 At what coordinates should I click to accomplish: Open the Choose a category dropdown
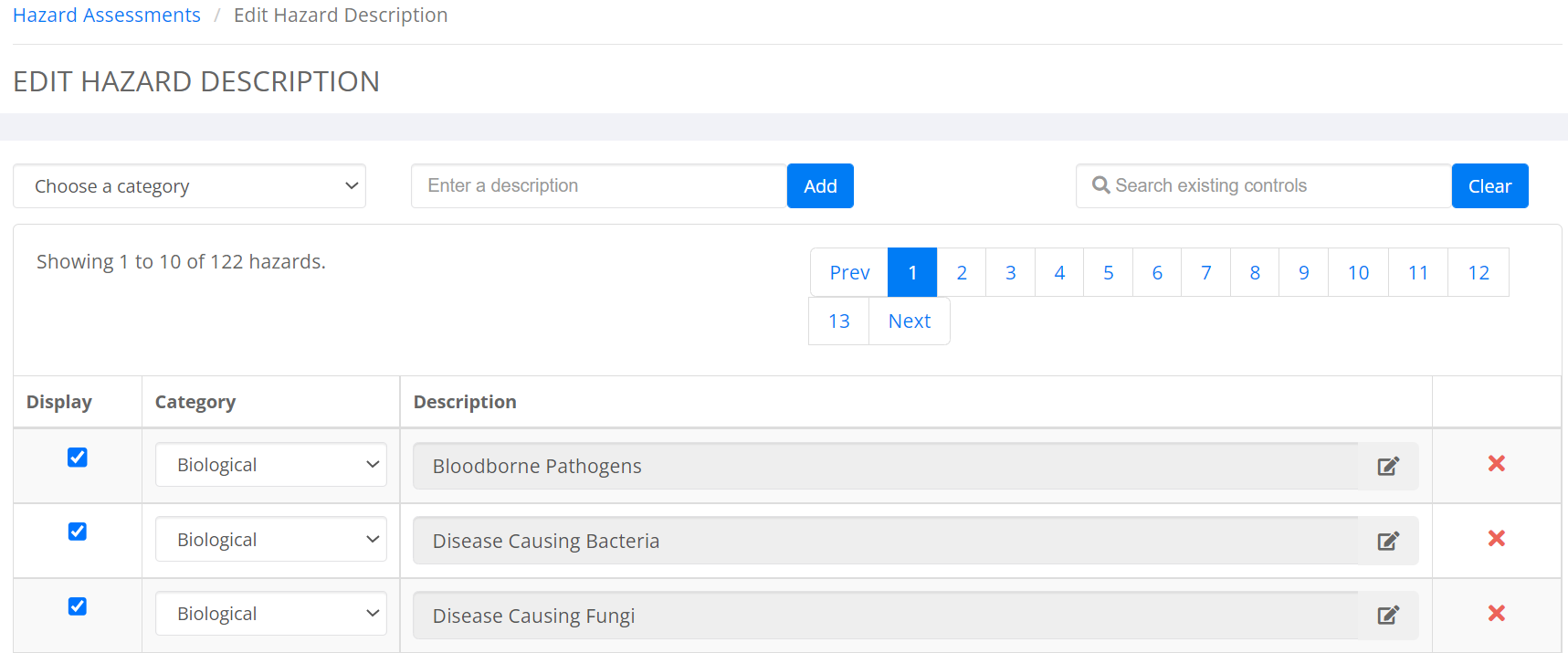coord(189,186)
